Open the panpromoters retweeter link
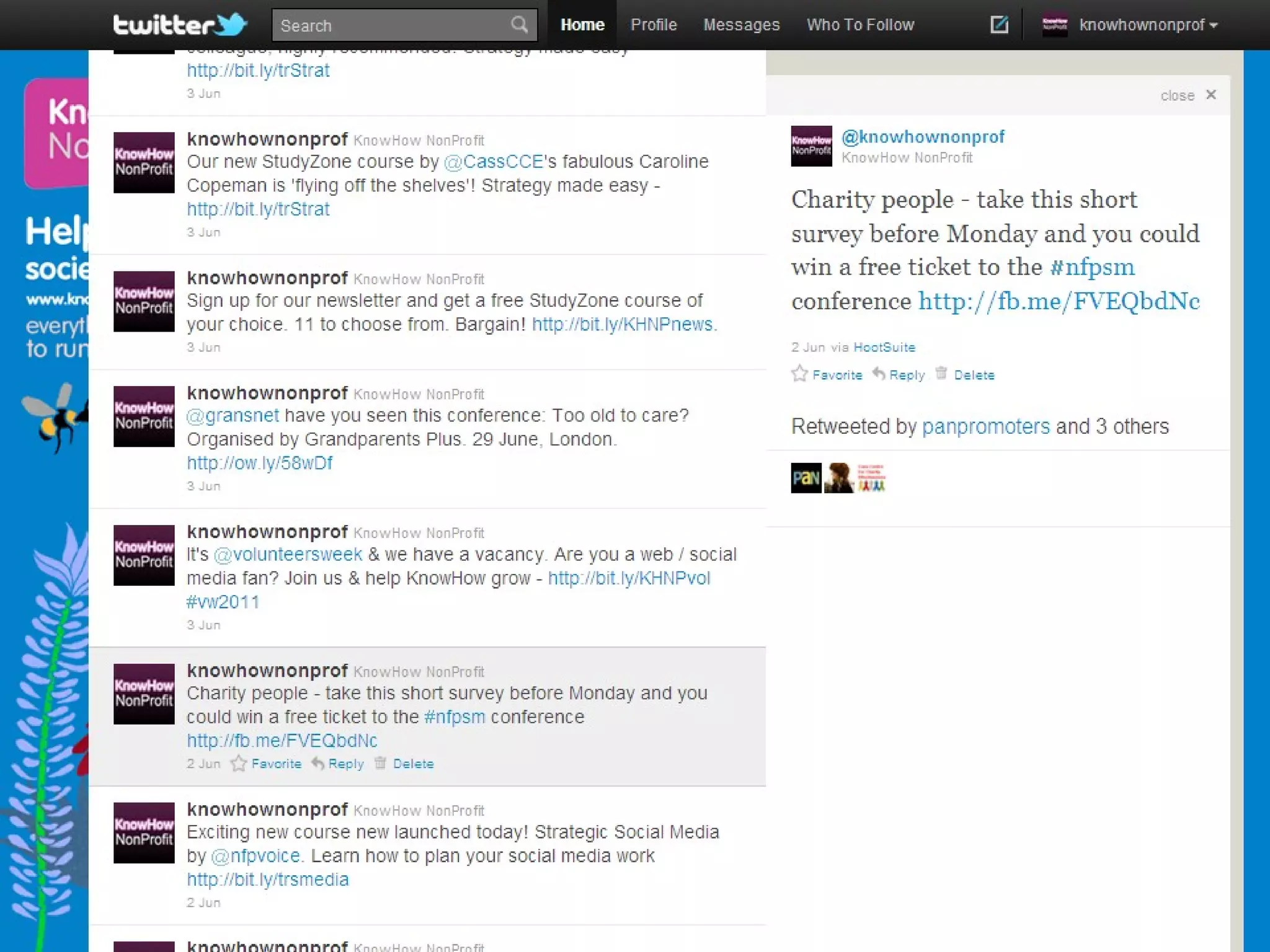1270x952 pixels. coord(985,426)
